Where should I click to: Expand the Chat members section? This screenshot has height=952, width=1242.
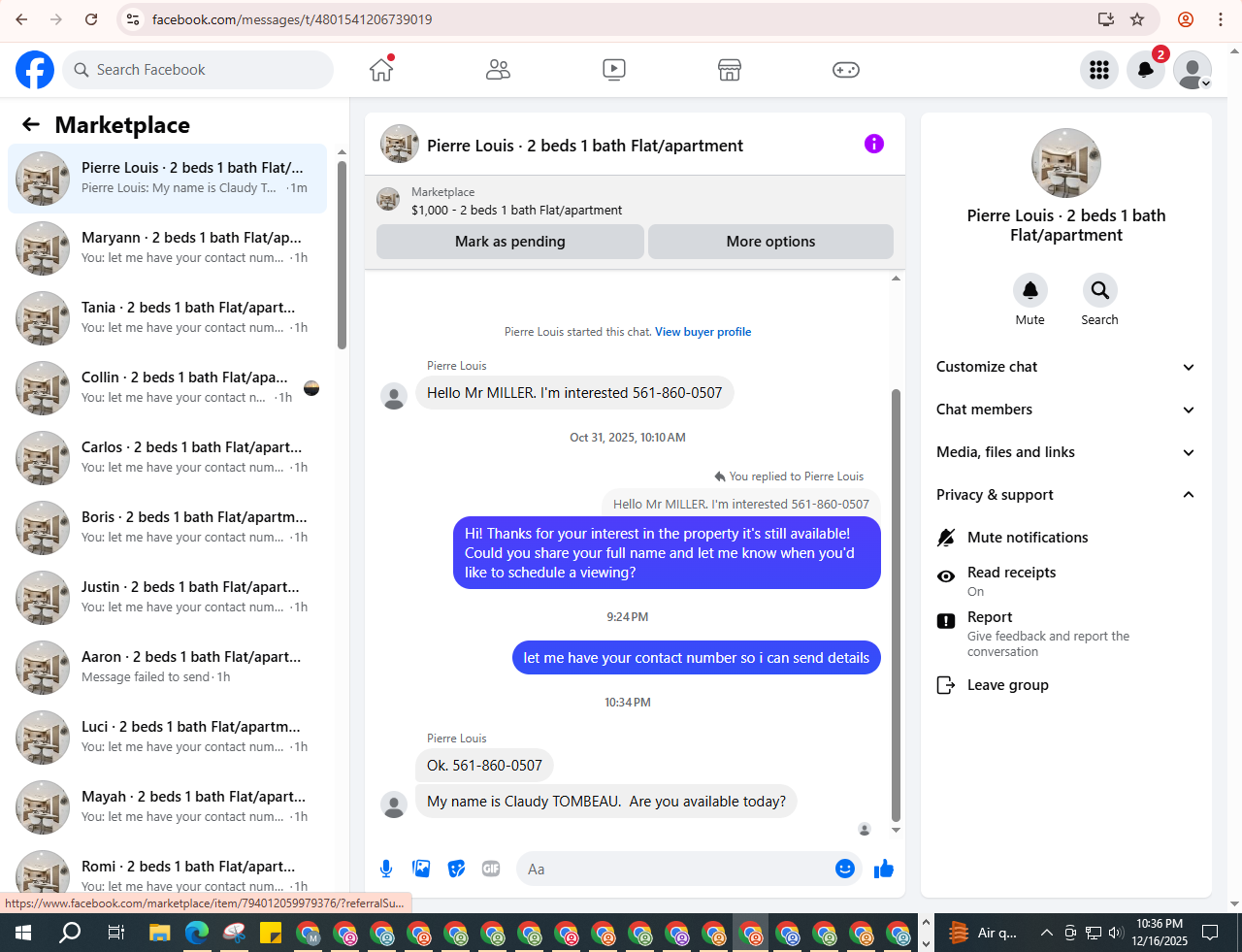(x=1066, y=410)
